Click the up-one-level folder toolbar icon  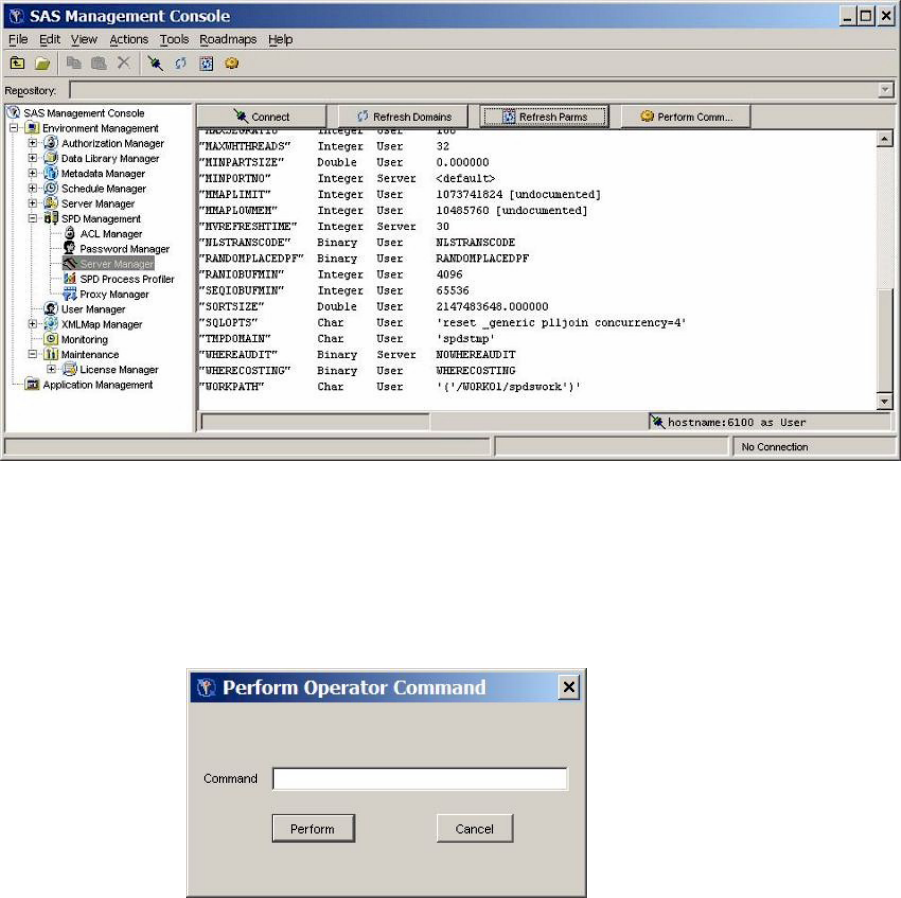[x=17, y=63]
